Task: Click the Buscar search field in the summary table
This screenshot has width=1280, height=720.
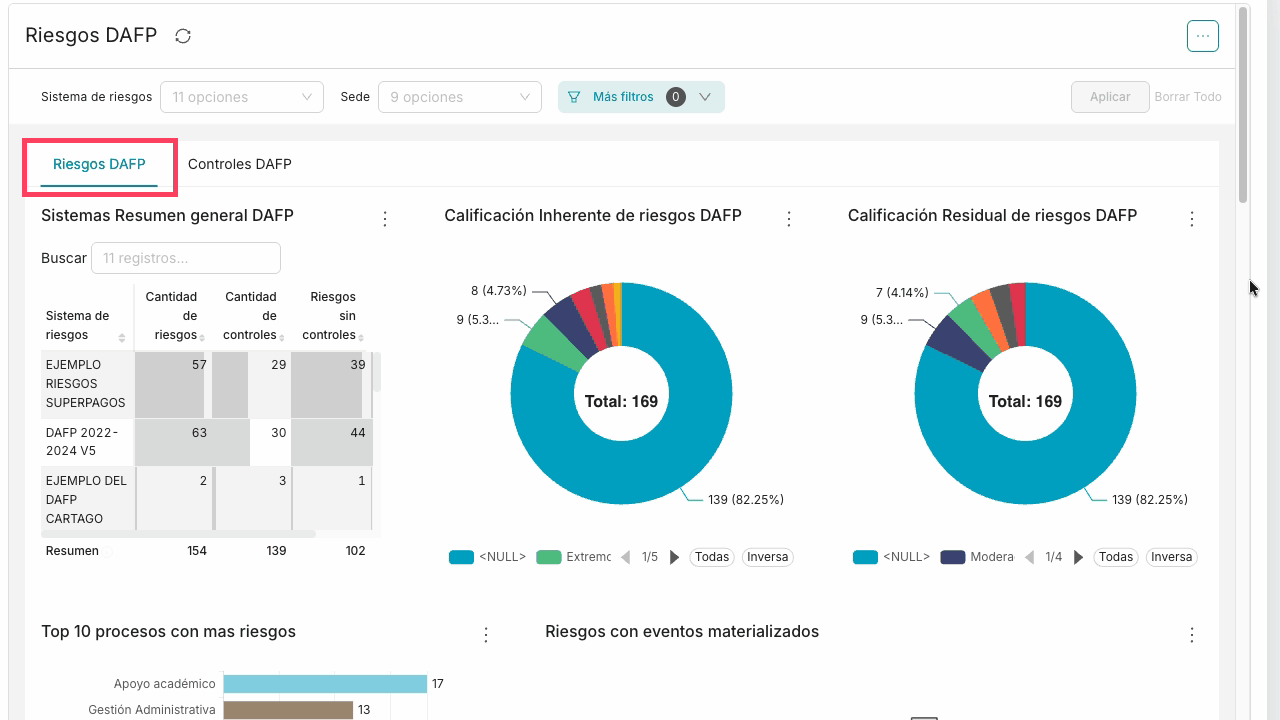Action: click(186, 258)
